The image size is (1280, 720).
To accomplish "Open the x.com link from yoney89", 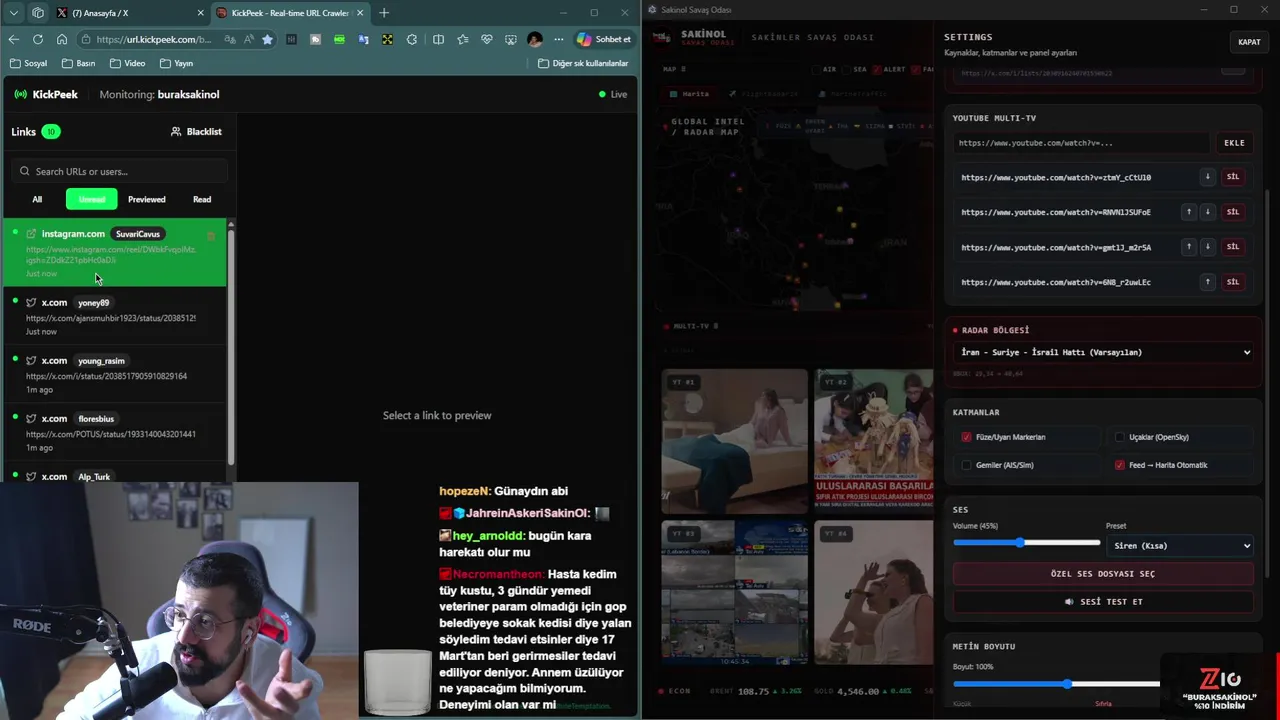I will tap(114, 316).
